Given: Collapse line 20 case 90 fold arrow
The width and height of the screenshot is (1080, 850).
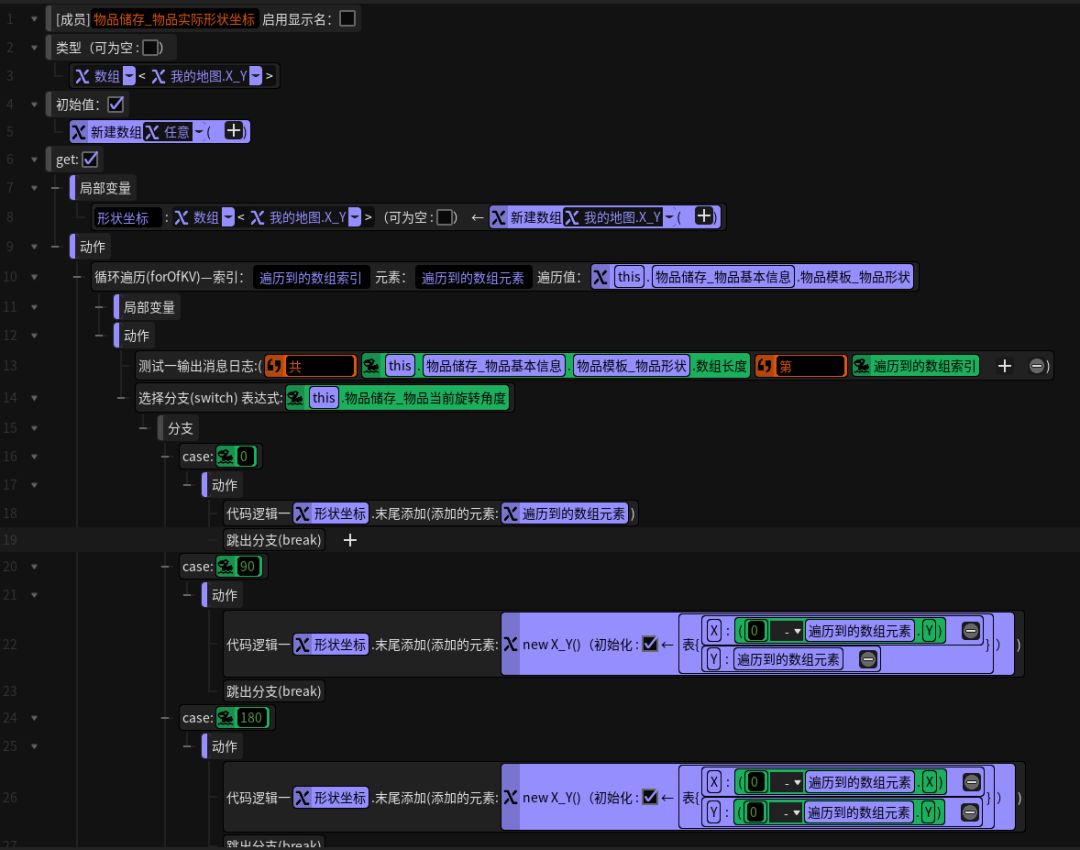Looking at the screenshot, I should (x=34, y=566).
